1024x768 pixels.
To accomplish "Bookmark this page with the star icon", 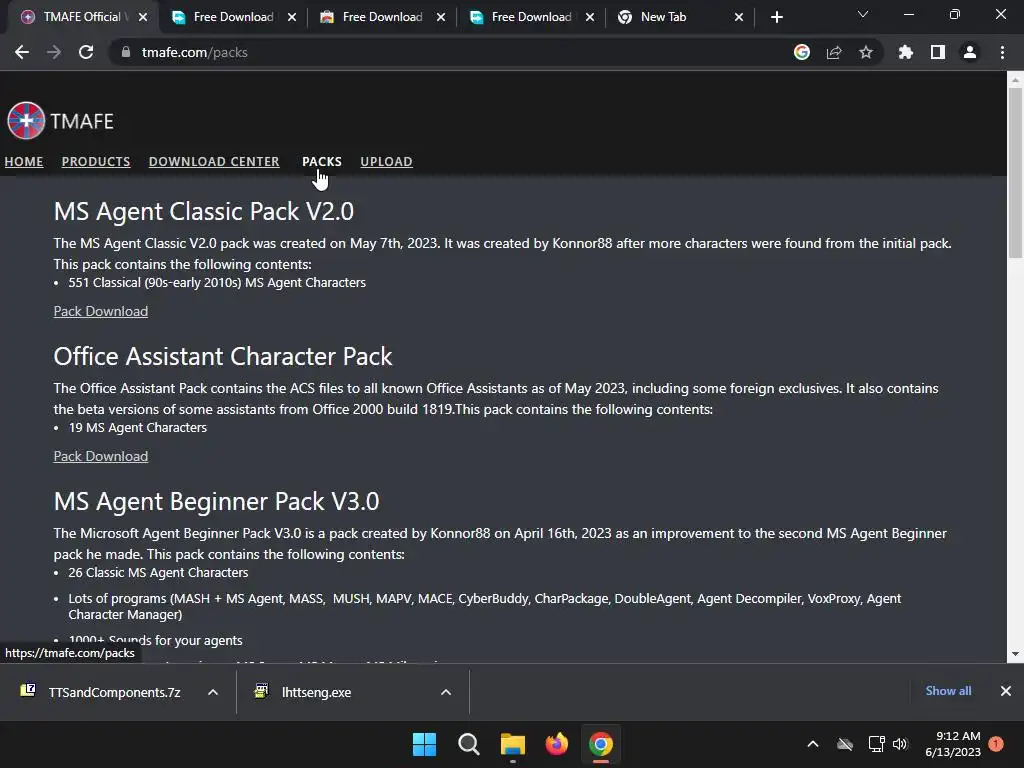I will click(x=866, y=52).
